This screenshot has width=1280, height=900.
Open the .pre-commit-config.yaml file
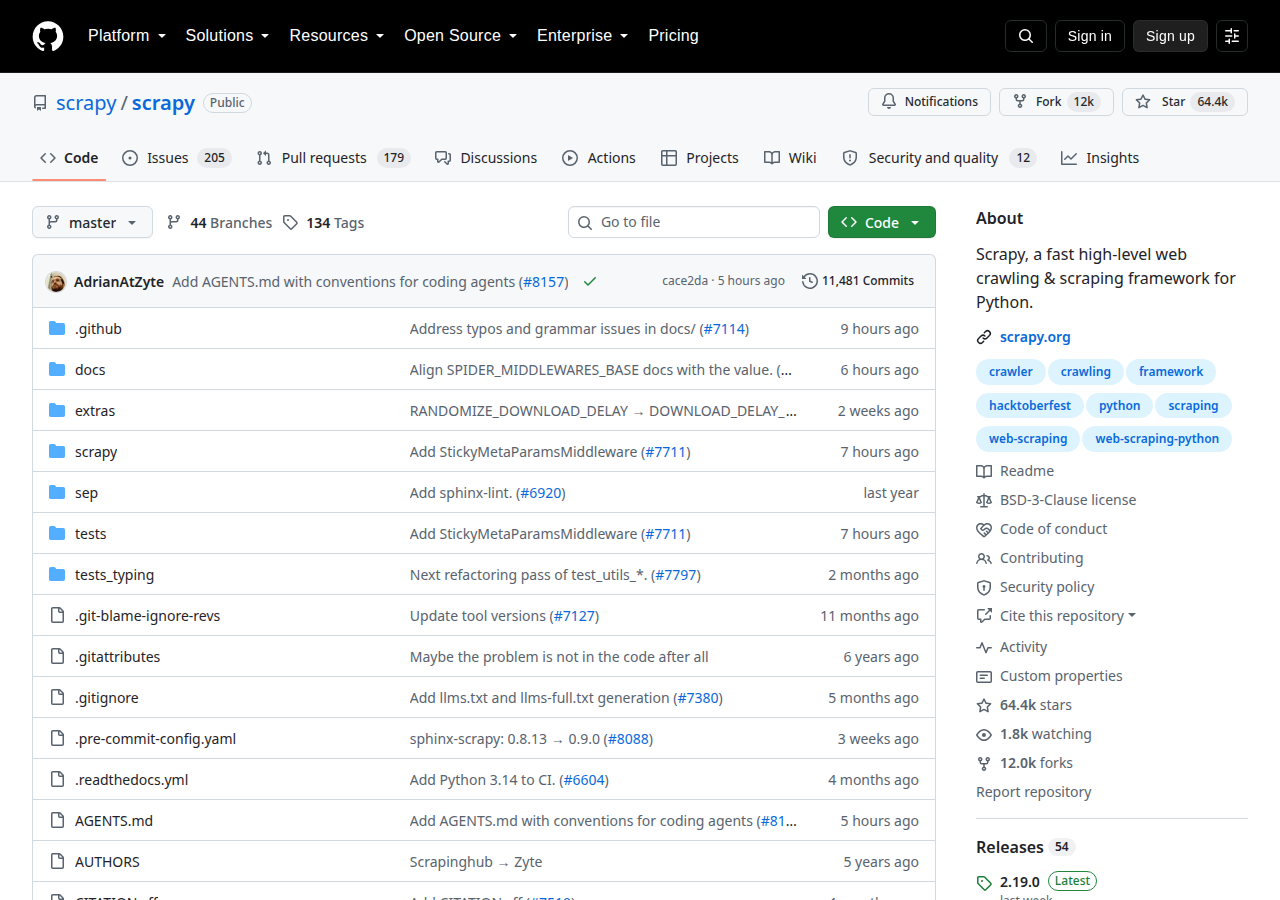pos(155,739)
